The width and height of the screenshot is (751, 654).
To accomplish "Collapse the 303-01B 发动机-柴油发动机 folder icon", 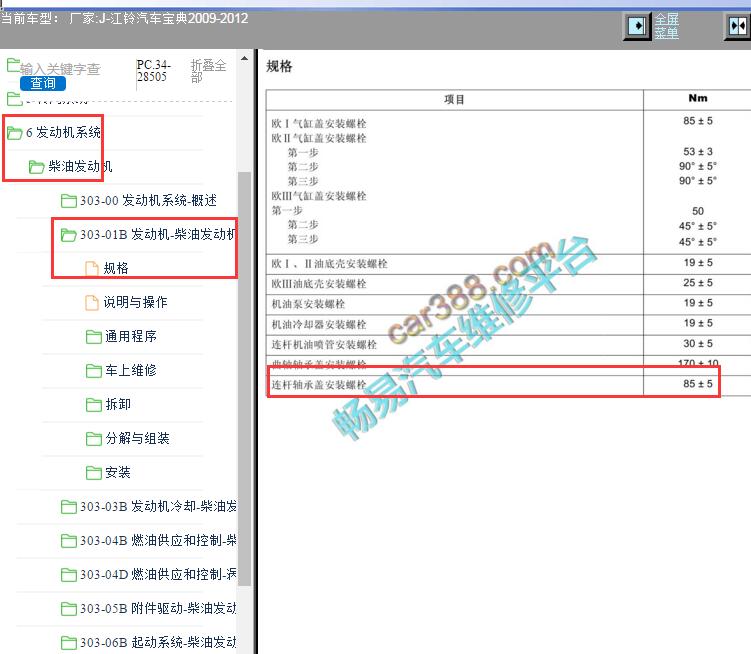I will point(68,235).
